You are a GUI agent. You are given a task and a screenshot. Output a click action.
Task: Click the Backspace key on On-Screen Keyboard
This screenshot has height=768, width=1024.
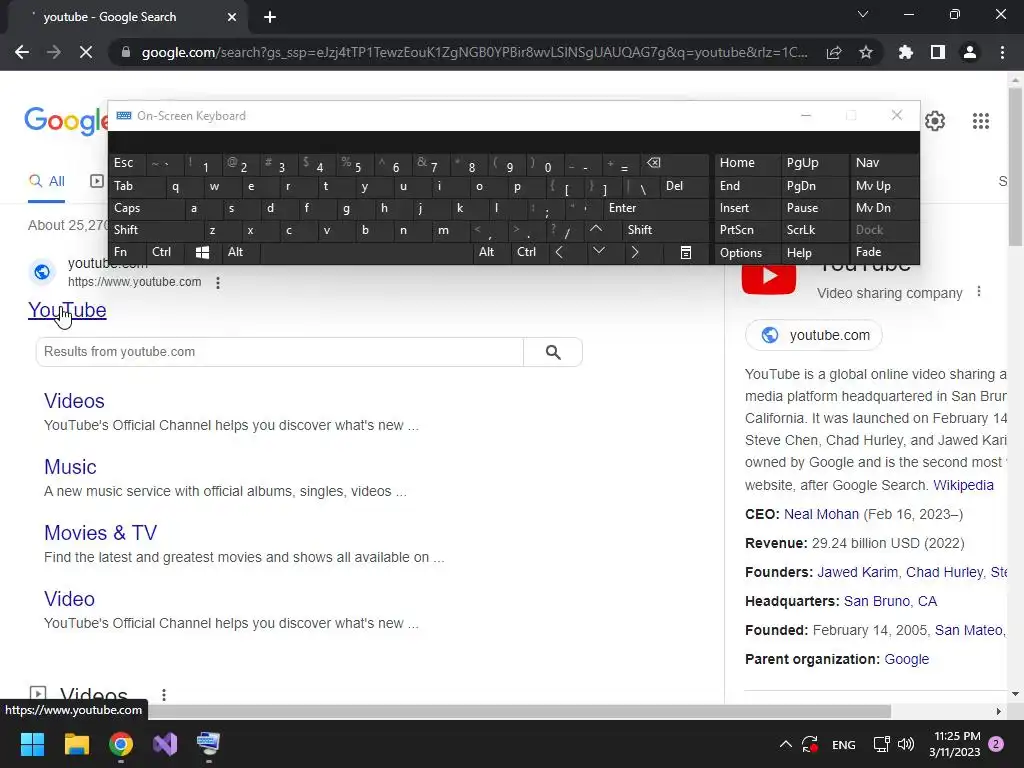click(x=675, y=164)
